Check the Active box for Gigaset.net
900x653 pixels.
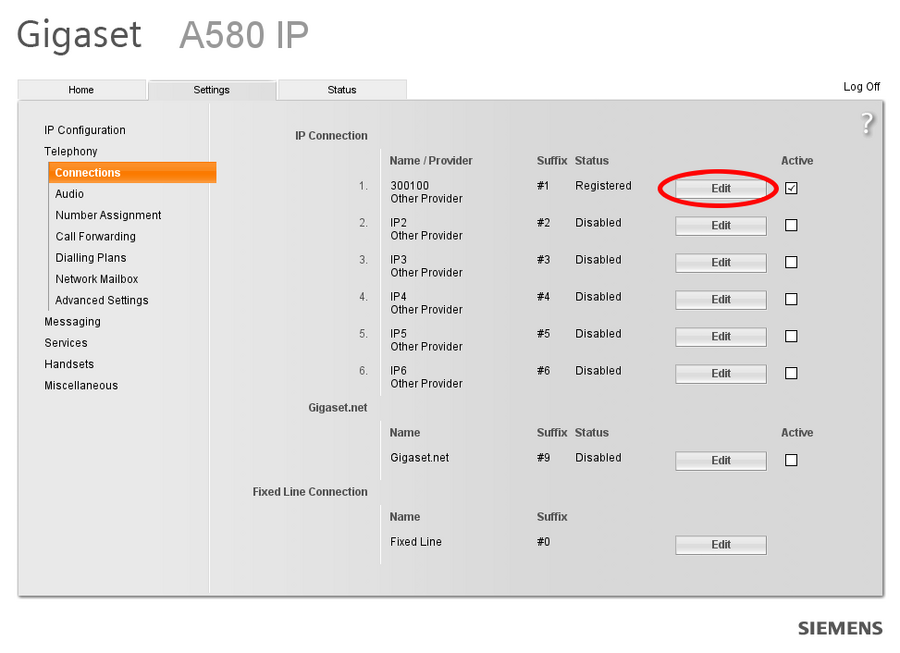791,460
